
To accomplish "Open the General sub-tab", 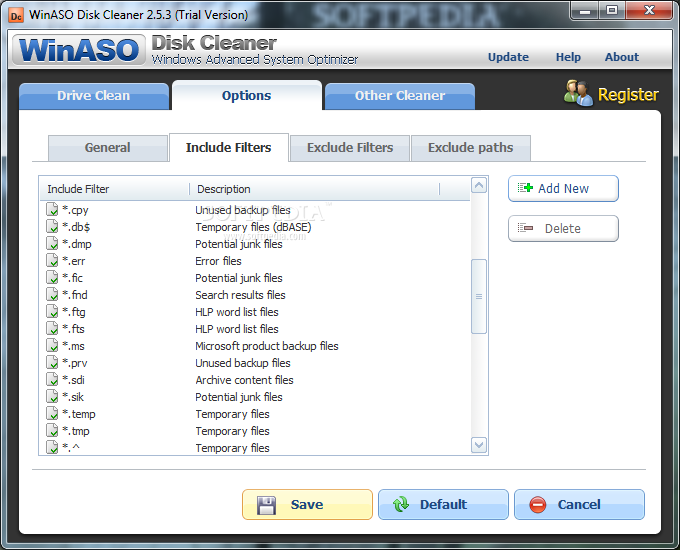I will tap(108, 148).
